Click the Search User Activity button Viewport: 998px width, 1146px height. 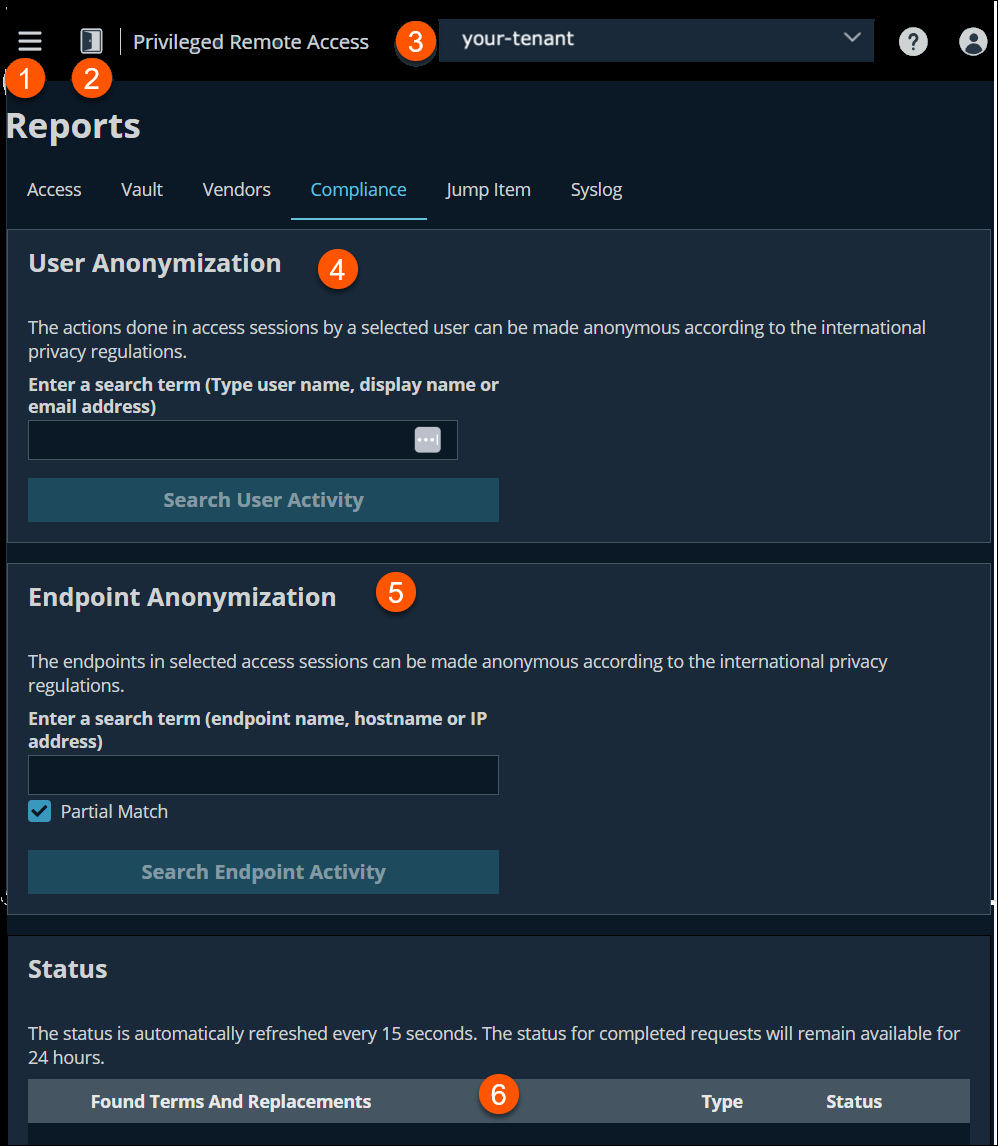pos(263,500)
